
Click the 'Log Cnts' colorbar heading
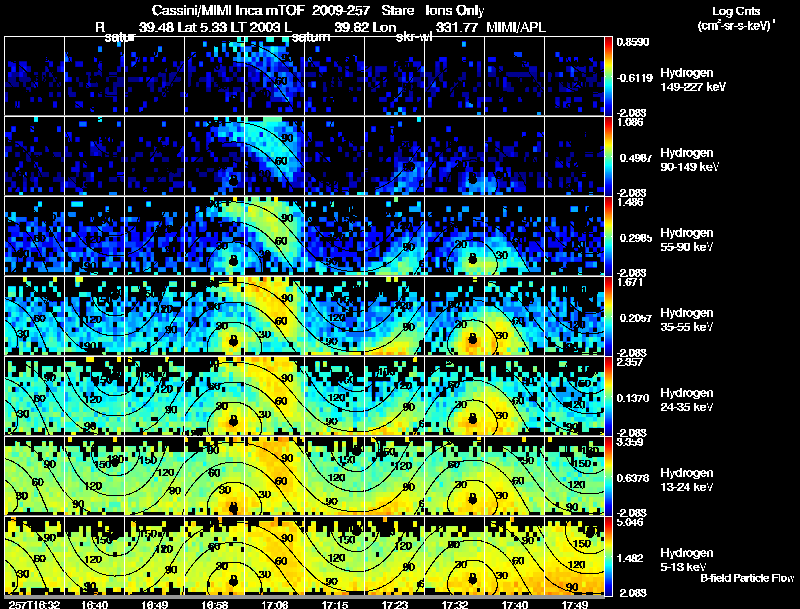click(x=736, y=11)
